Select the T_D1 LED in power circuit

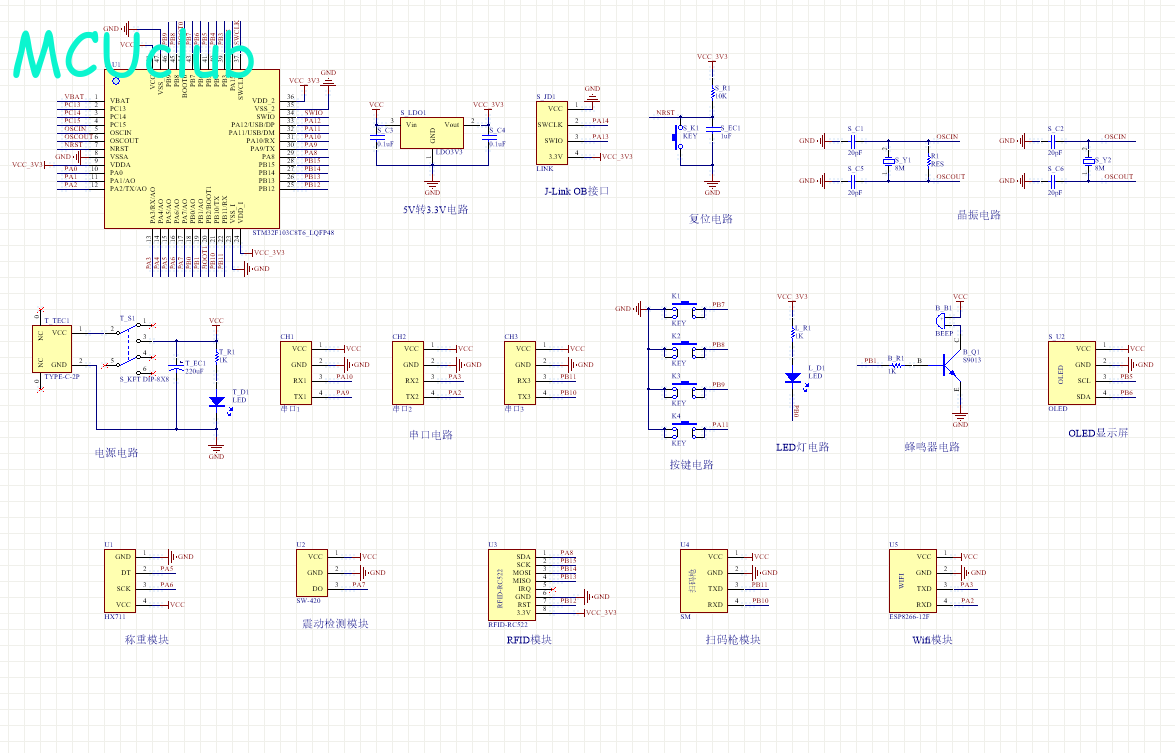tap(216, 400)
